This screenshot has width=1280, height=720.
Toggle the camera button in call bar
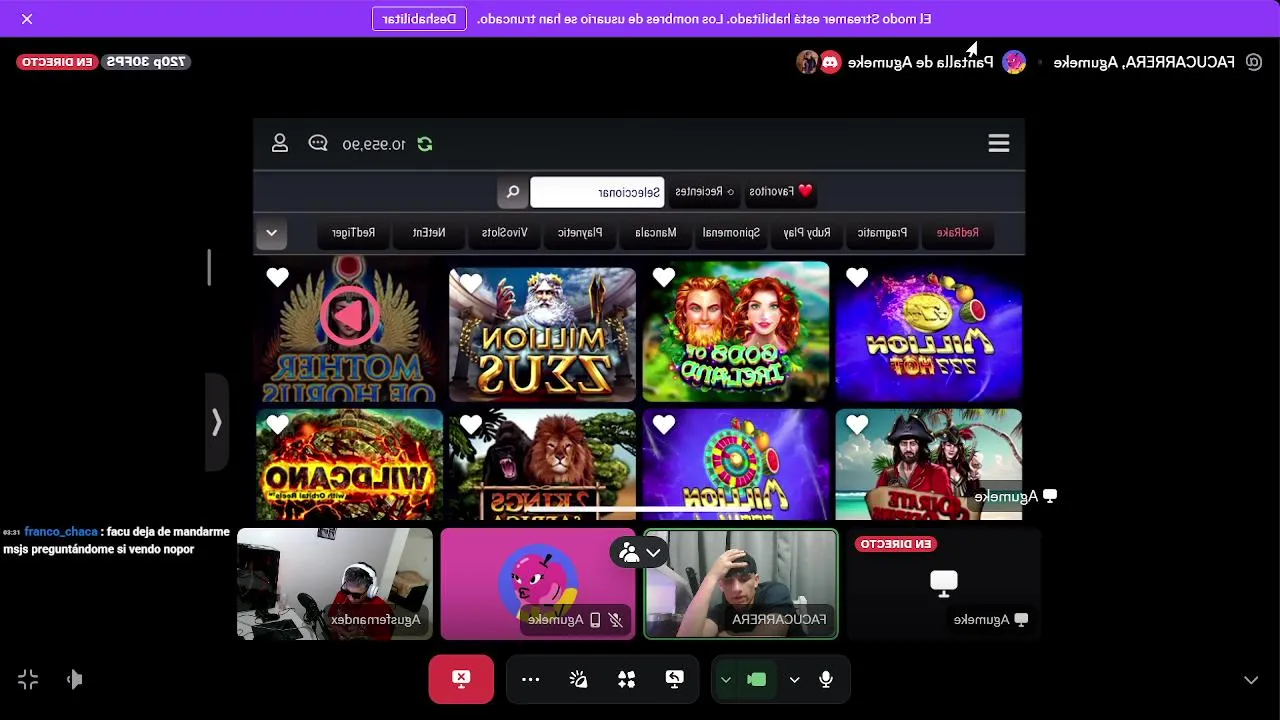(757, 680)
